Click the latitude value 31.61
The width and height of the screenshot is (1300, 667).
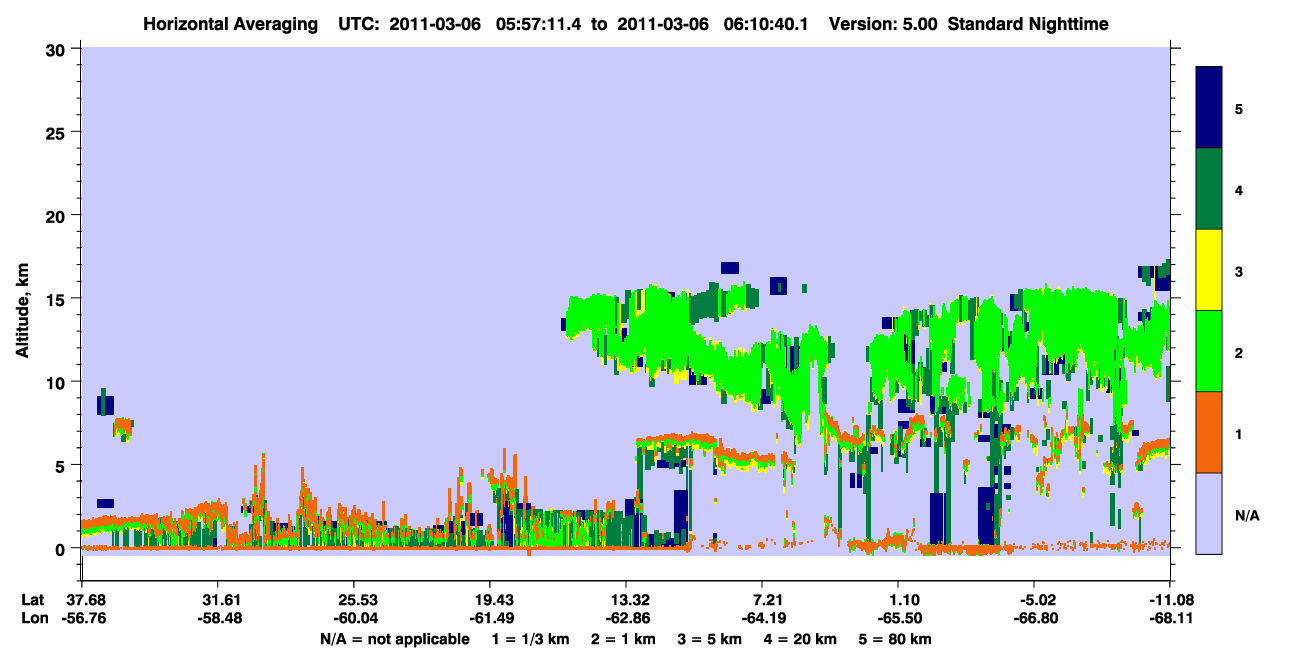tap(217, 600)
